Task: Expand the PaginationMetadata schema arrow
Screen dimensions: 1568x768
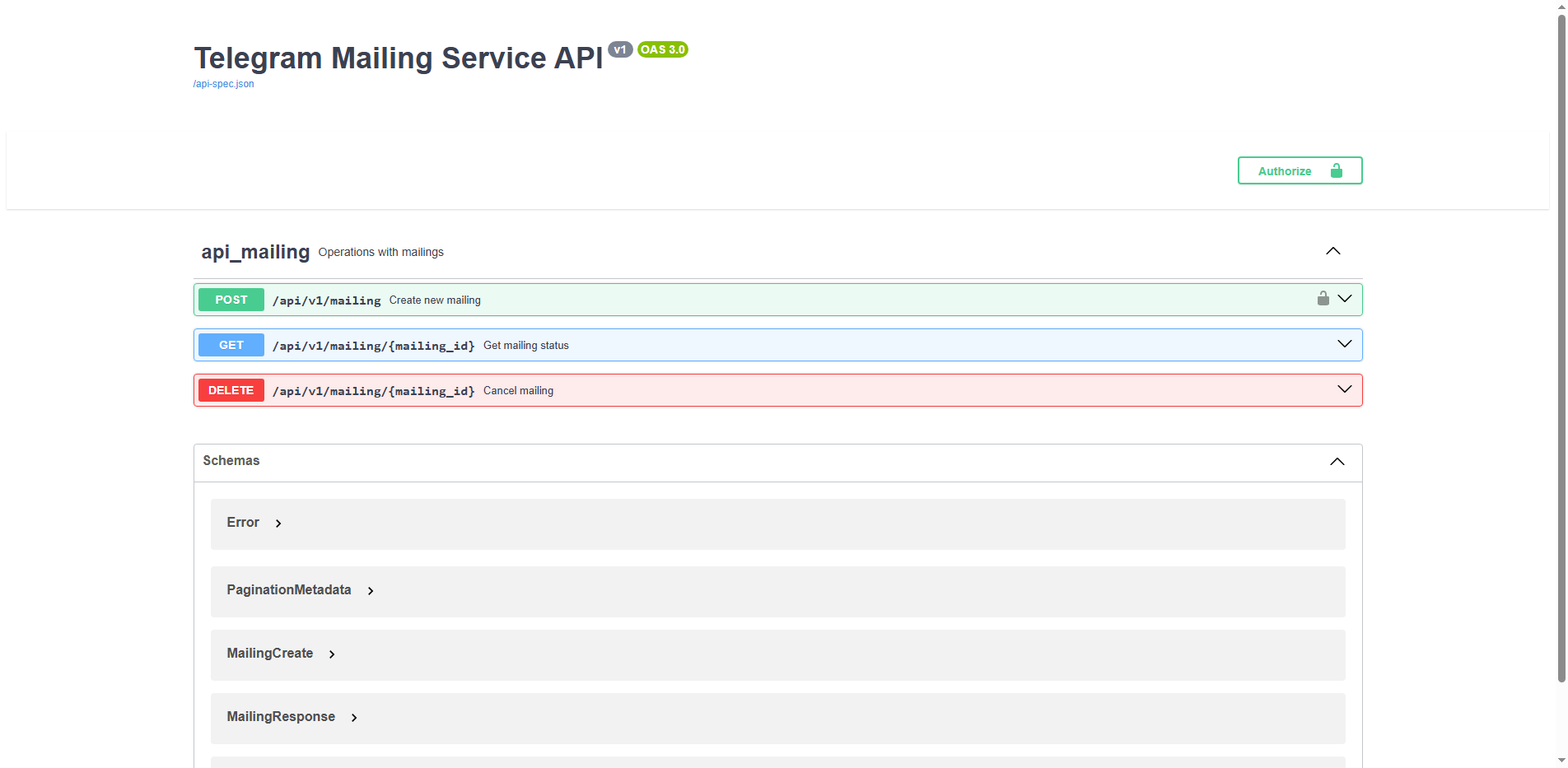Action: coord(371,591)
